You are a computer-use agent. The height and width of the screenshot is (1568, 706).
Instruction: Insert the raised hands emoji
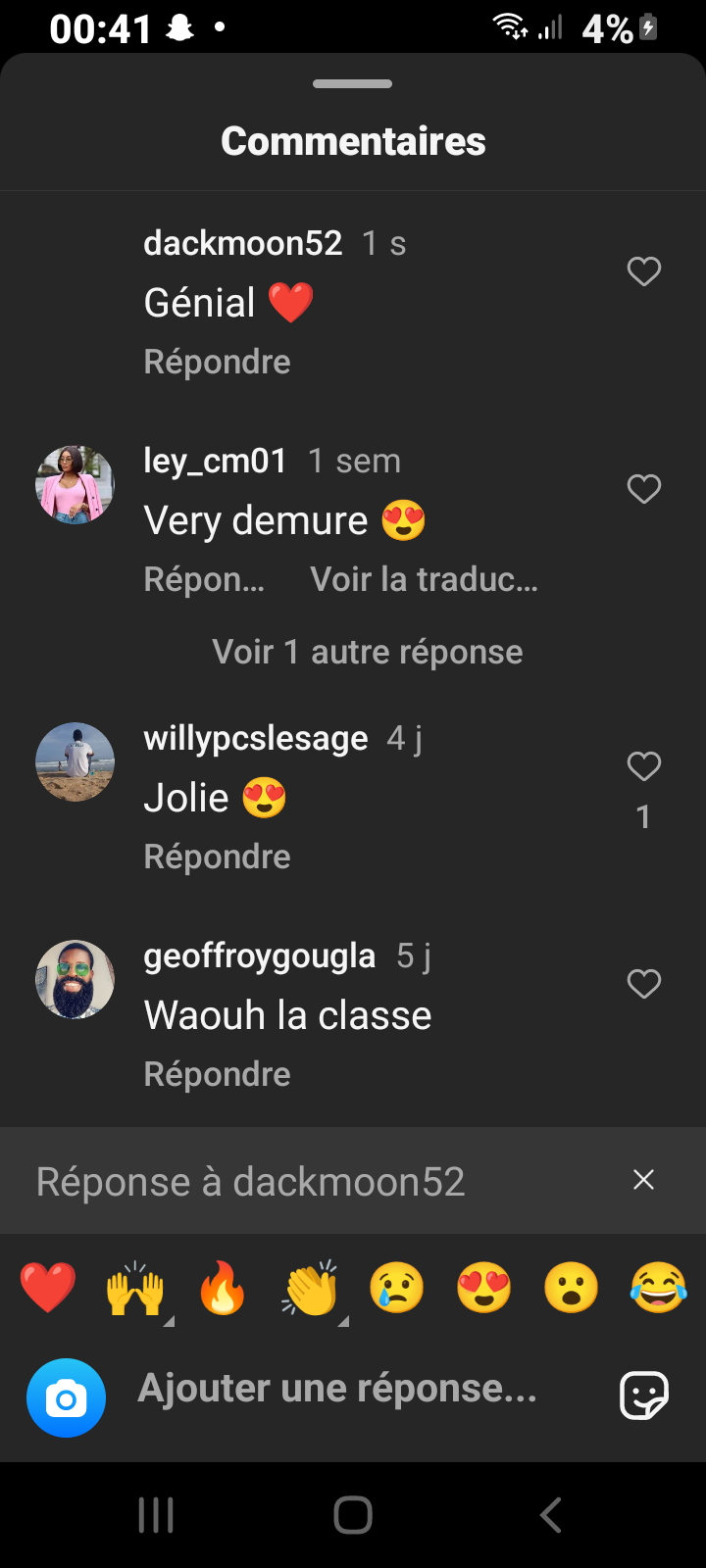click(x=135, y=1288)
